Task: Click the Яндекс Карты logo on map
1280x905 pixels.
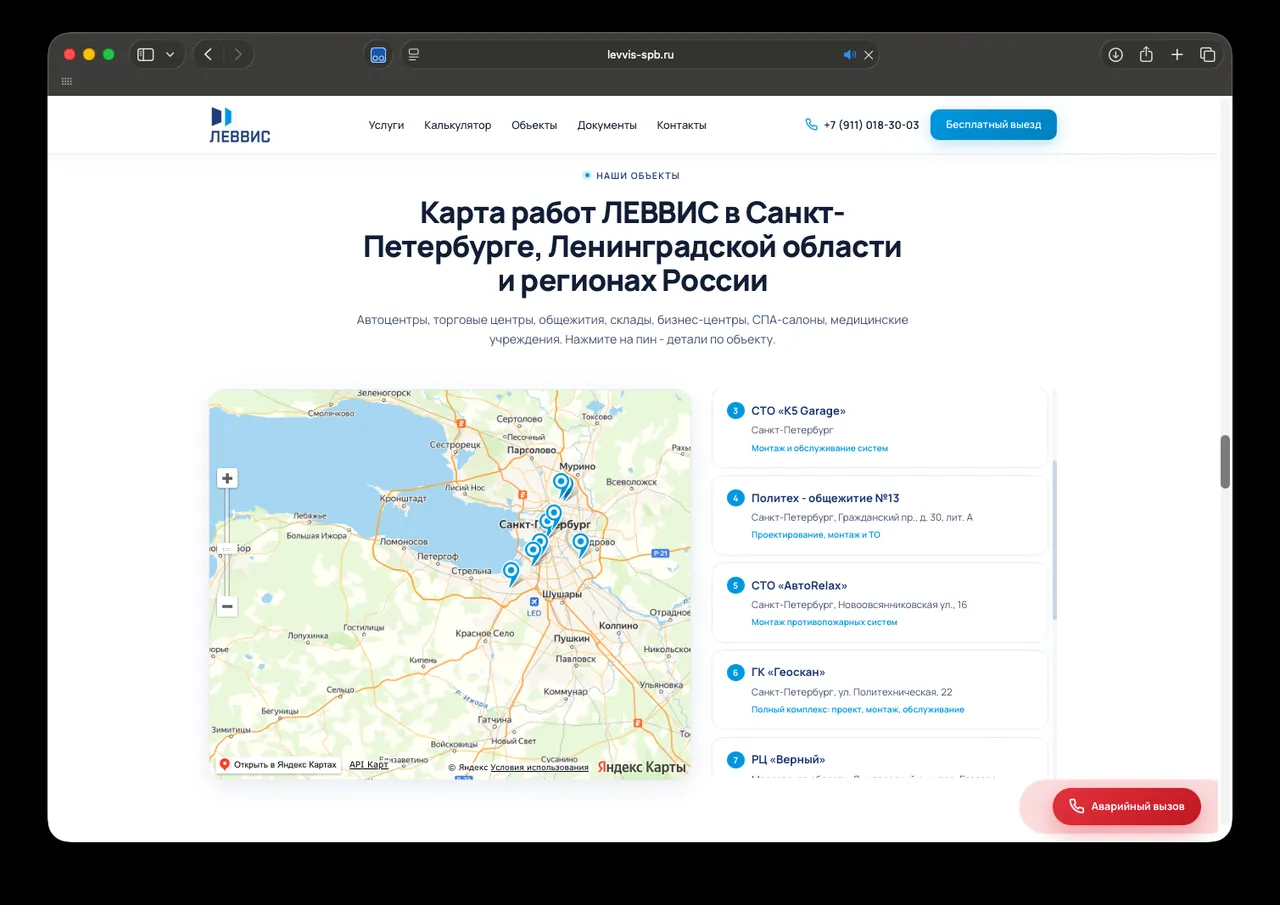Action: [x=642, y=767]
